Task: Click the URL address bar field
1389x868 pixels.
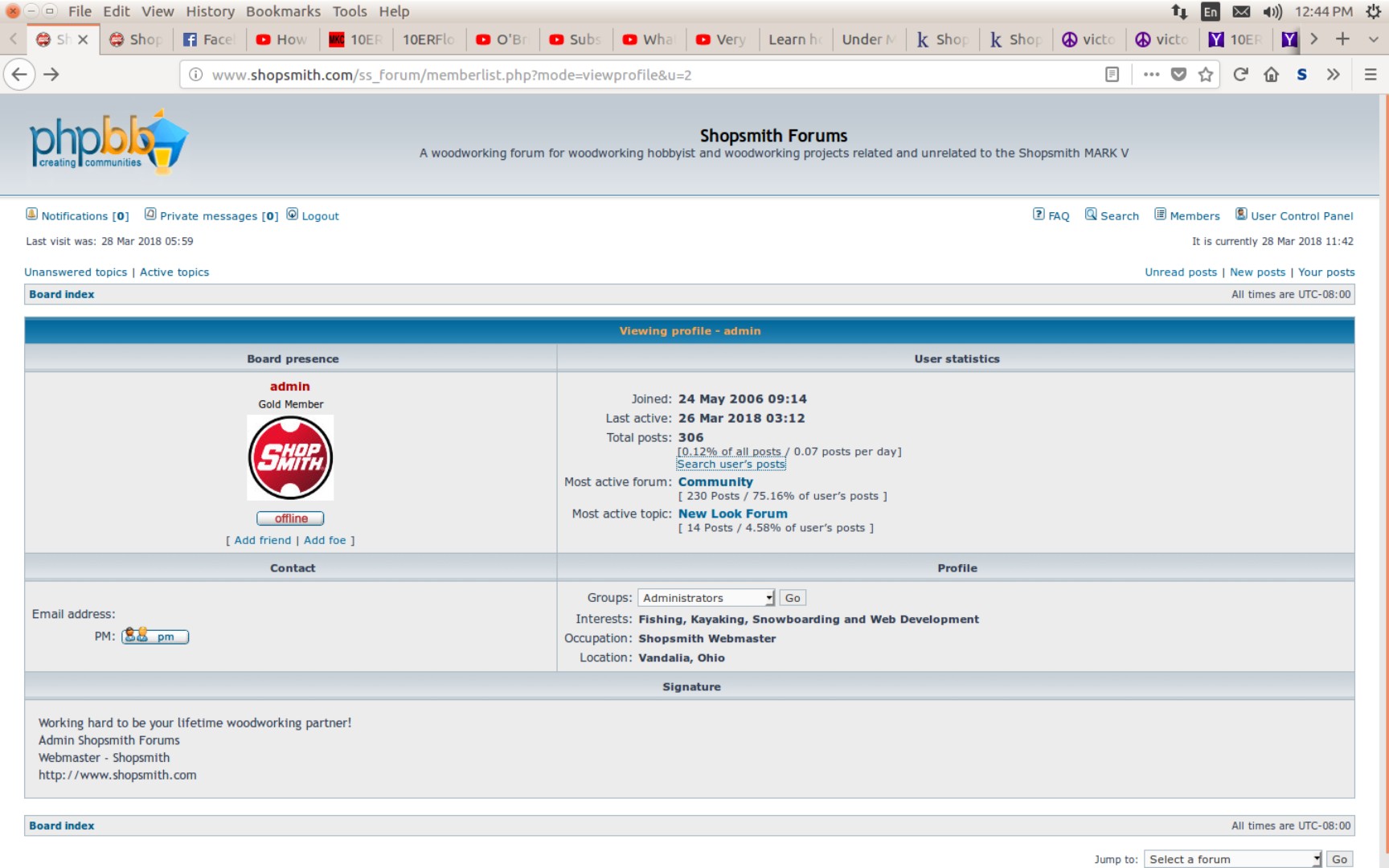Action: pyautogui.click(x=643, y=75)
